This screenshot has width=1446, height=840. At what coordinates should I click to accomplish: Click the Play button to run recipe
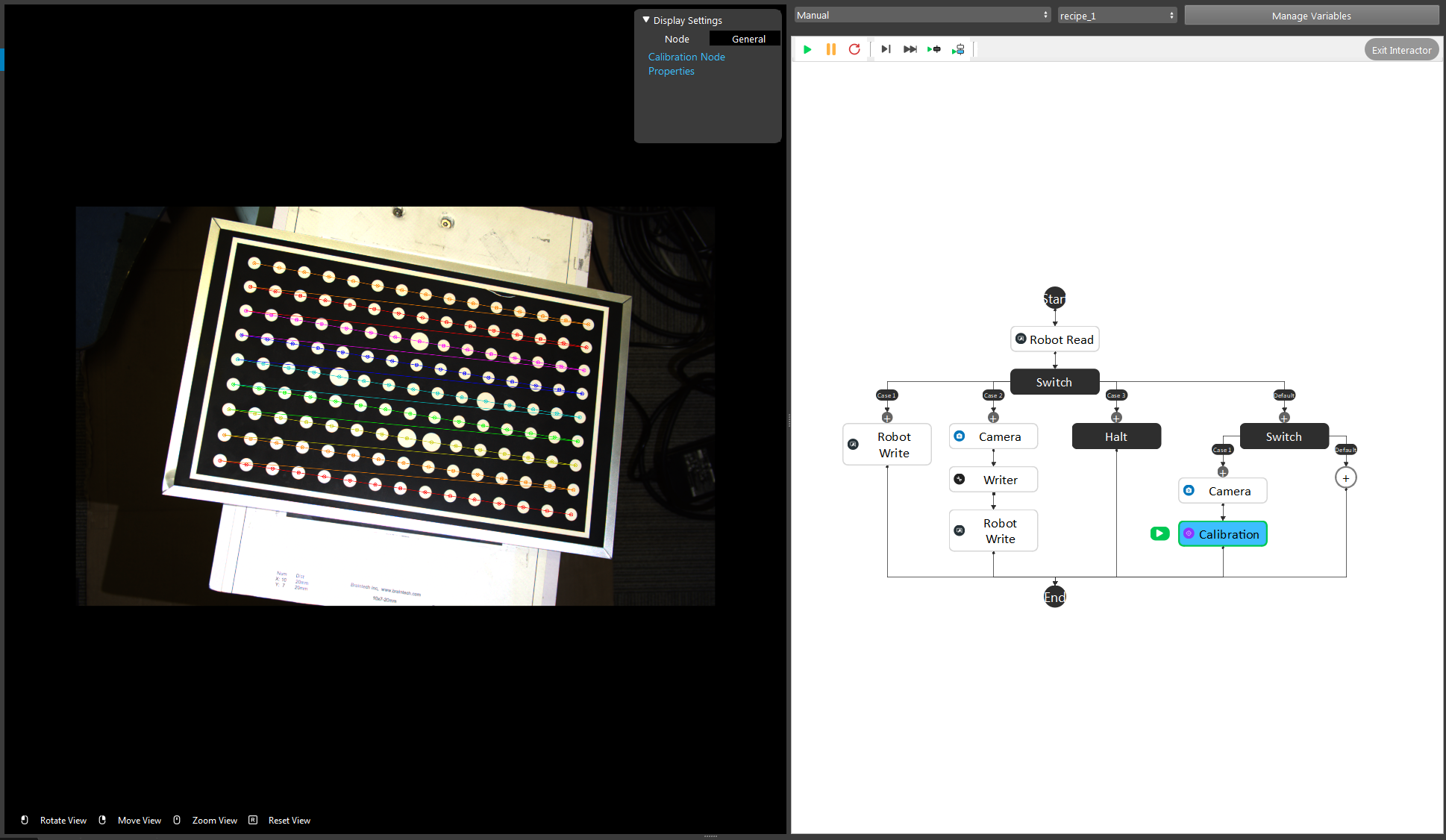807,49
